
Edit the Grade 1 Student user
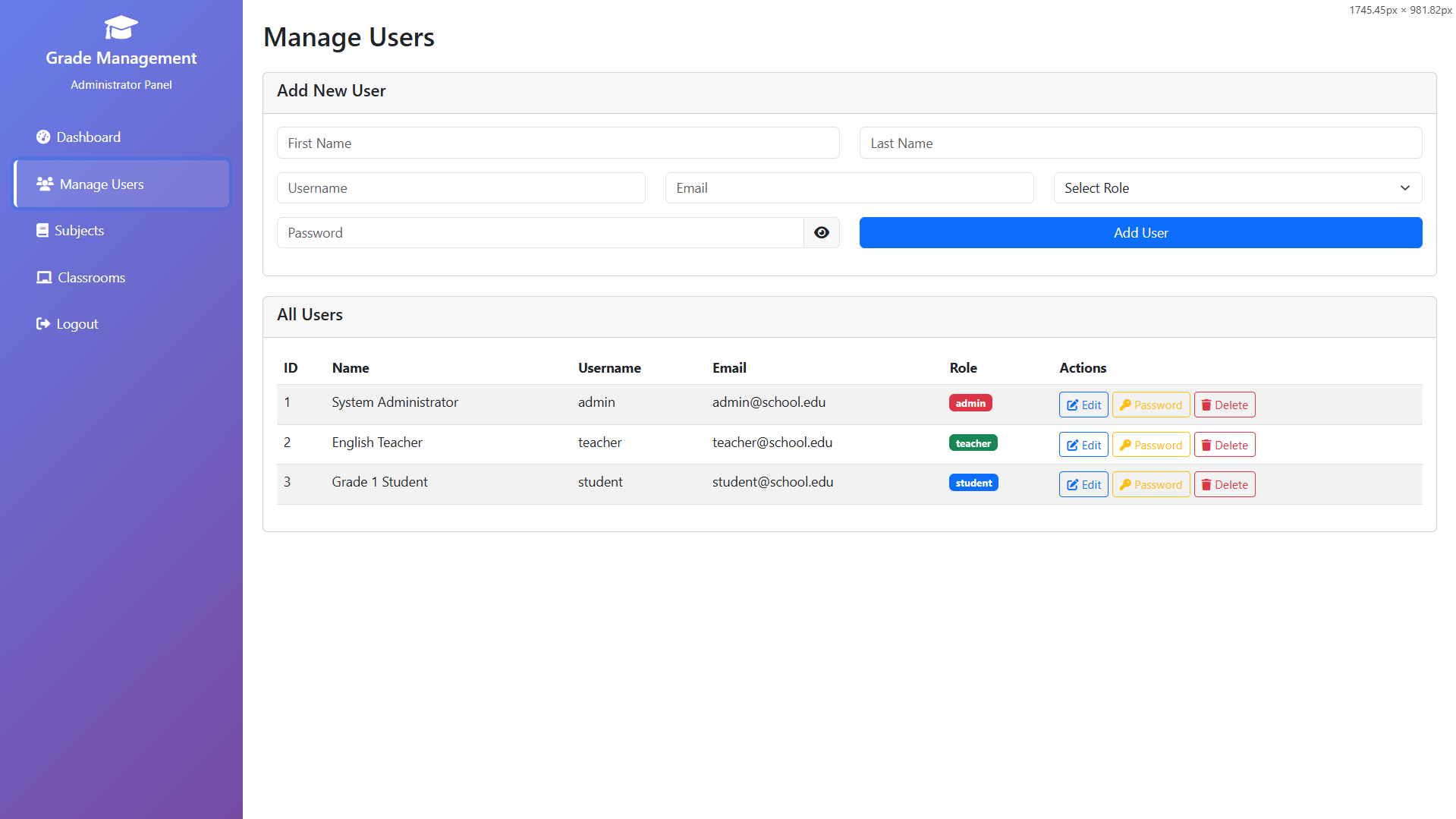(1083, 485)
